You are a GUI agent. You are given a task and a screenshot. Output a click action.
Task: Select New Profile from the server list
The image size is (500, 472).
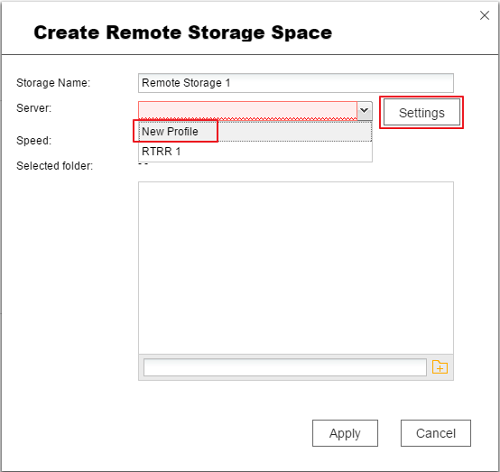pos(170,131)
